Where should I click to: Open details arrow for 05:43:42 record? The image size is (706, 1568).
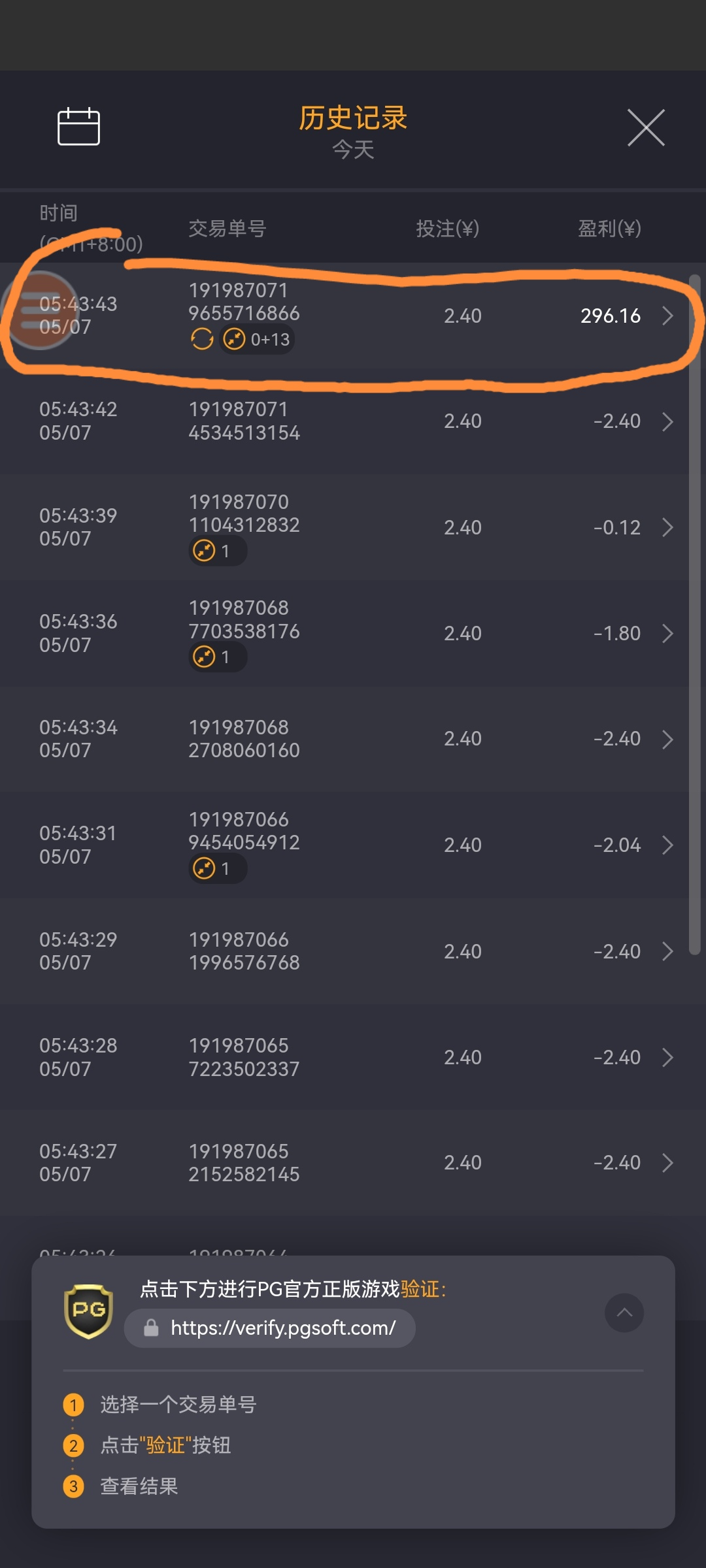667,421
